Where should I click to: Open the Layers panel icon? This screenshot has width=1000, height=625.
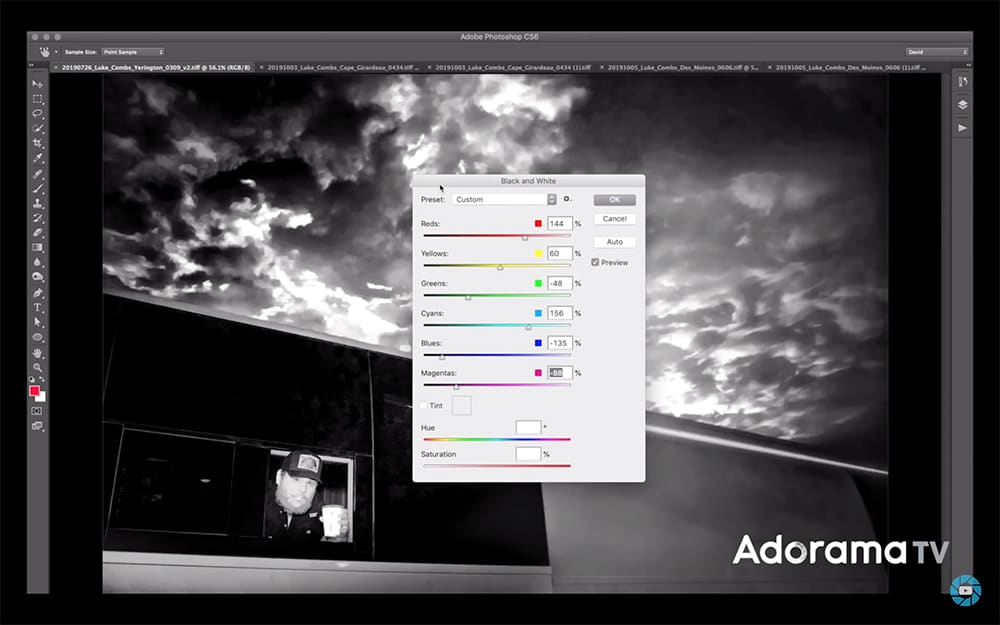962,104
